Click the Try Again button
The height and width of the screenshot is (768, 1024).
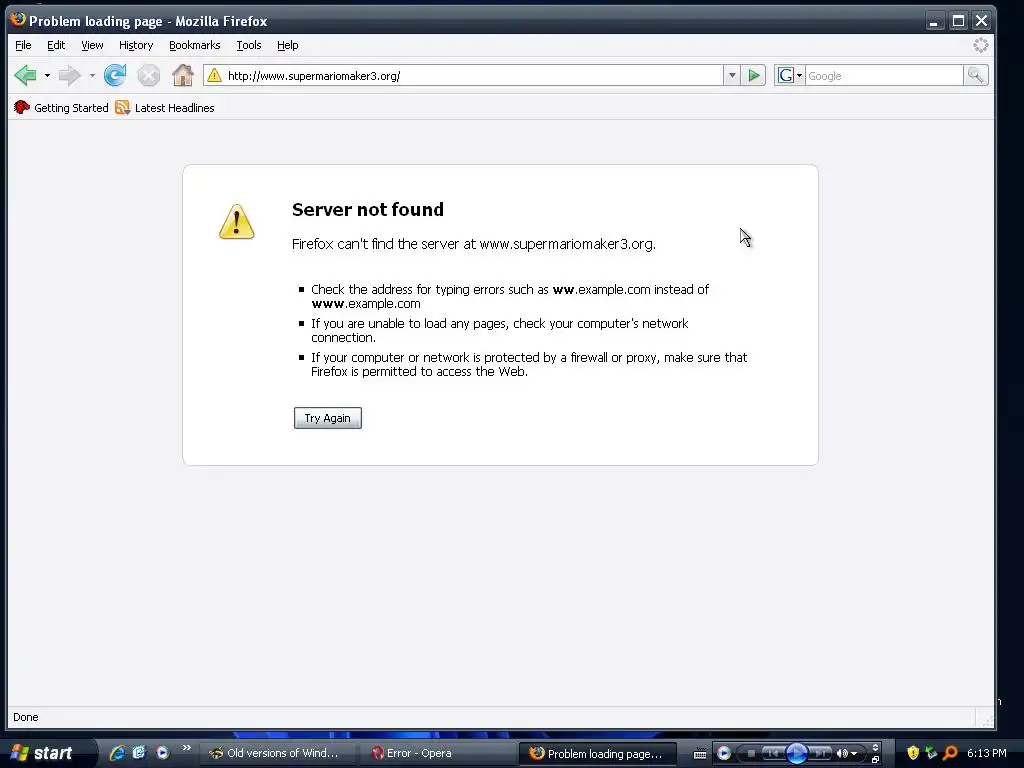pos(328,418)
